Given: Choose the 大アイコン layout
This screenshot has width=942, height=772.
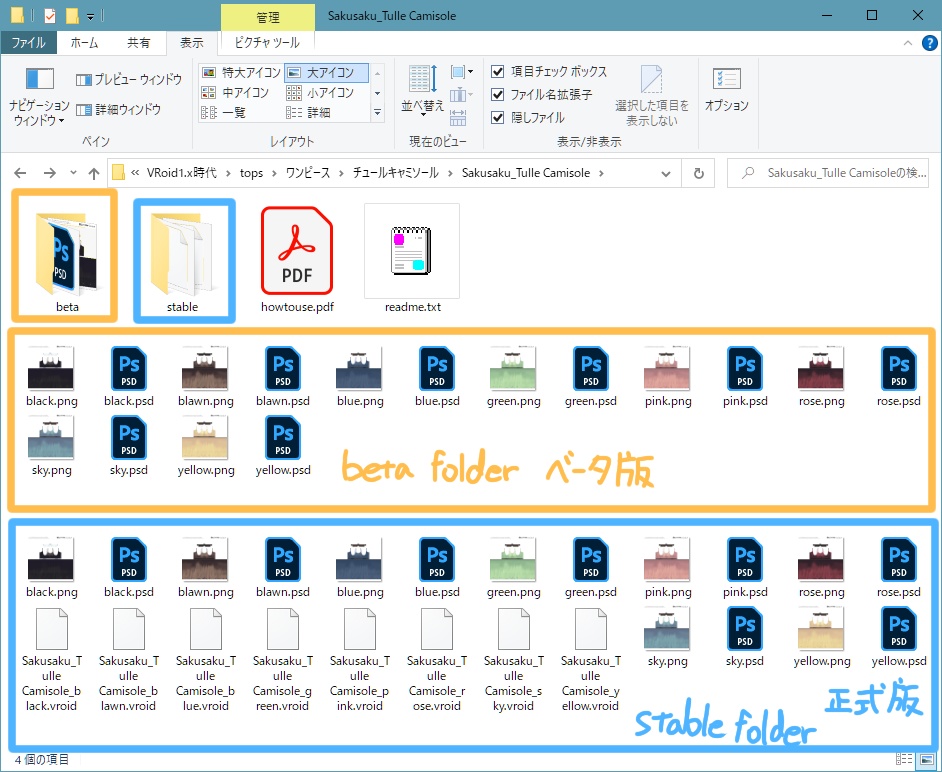Looking at the screenshot, I should pyautogui.click(x=326, y=73).
